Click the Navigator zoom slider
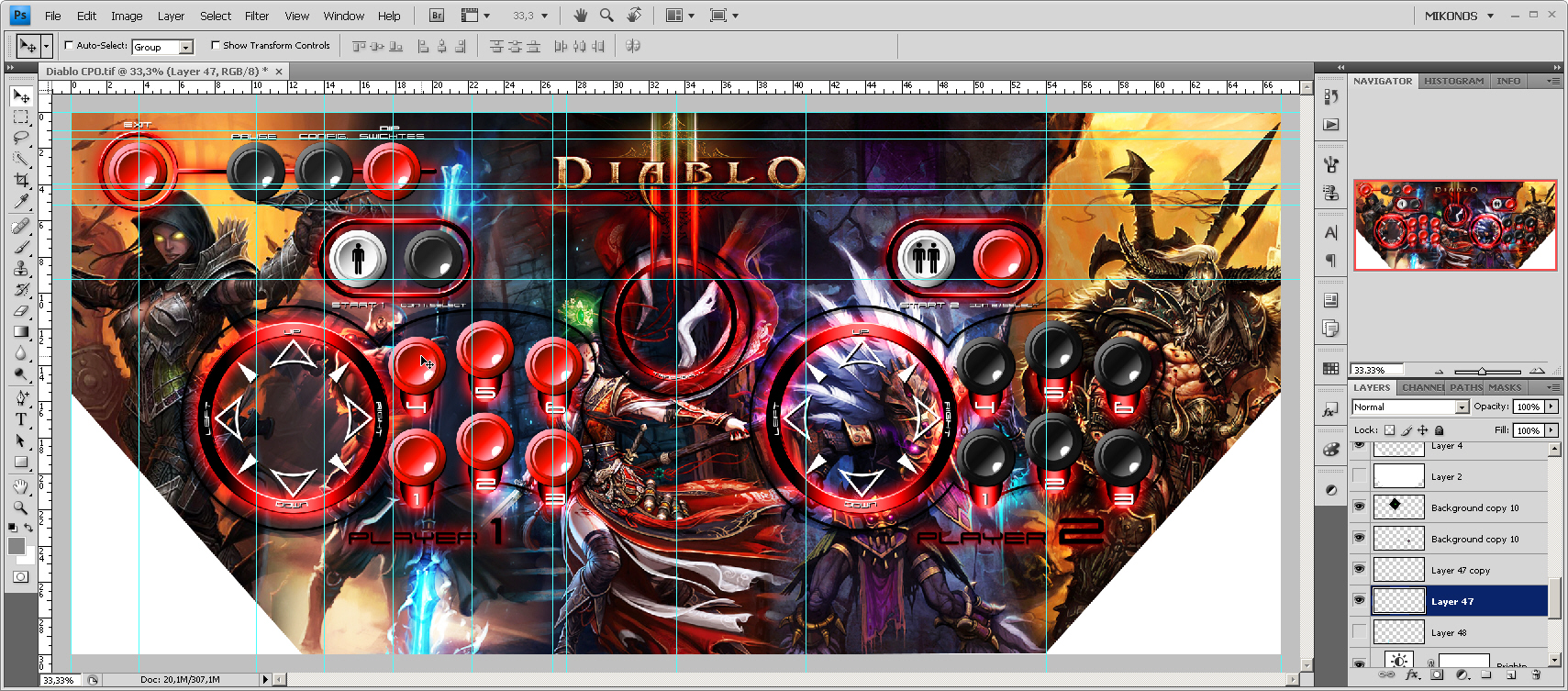Image resolution: width=1568 pixels, height=691 pixels. pyautogui.click(x=1482, y=372)
